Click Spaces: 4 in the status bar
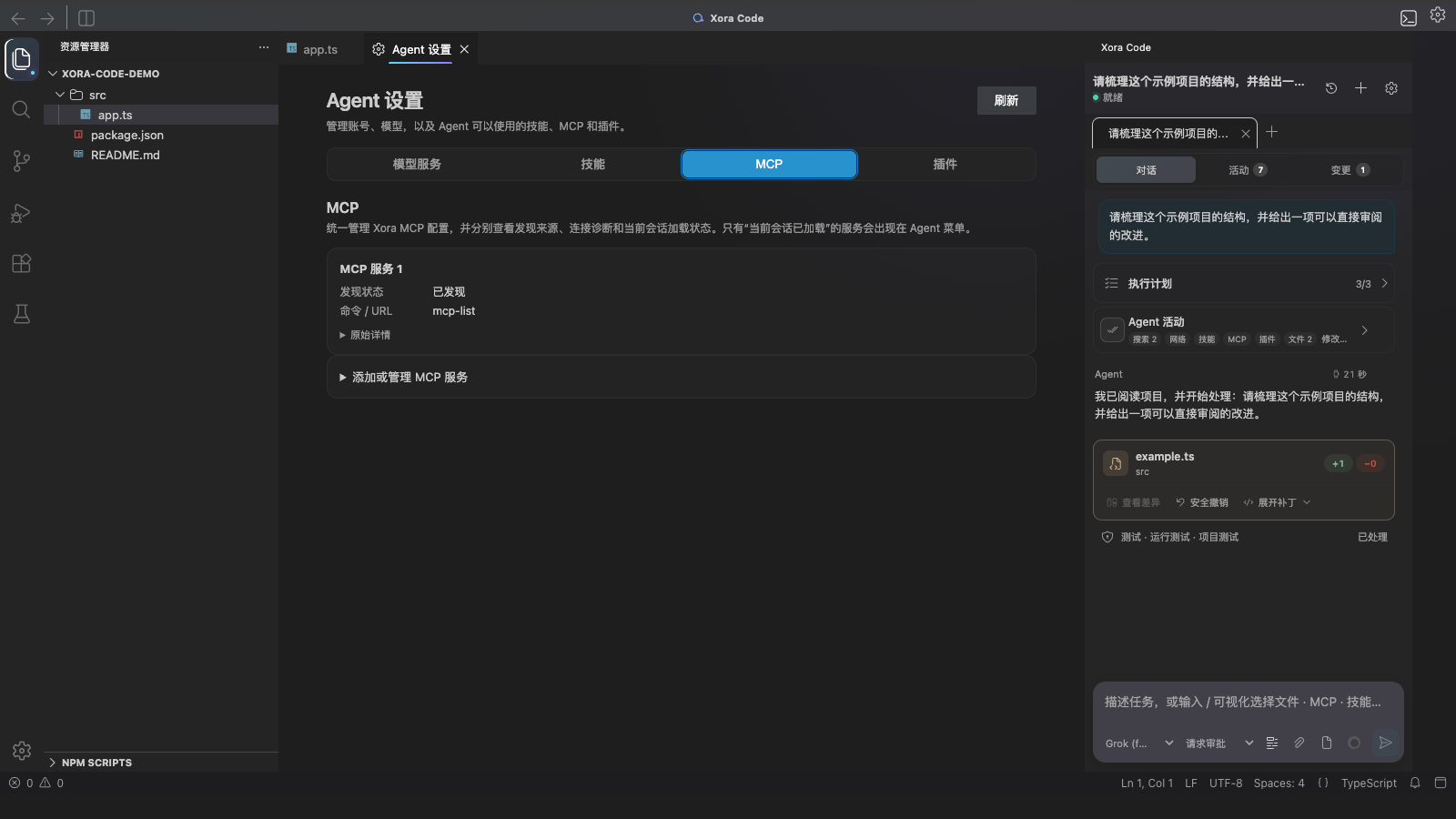 pyautogui.click(x=1279, y=783)
